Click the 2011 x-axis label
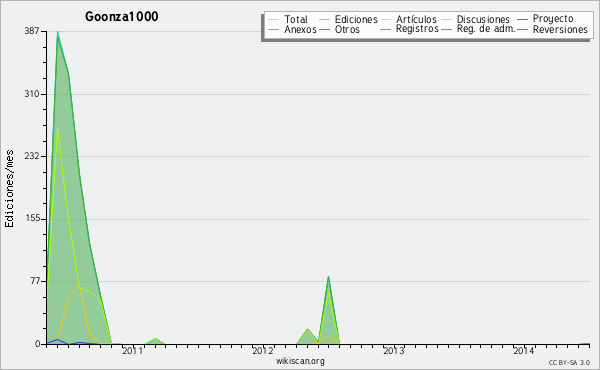This screenshot has height=370, width=600. pos(132,351)
